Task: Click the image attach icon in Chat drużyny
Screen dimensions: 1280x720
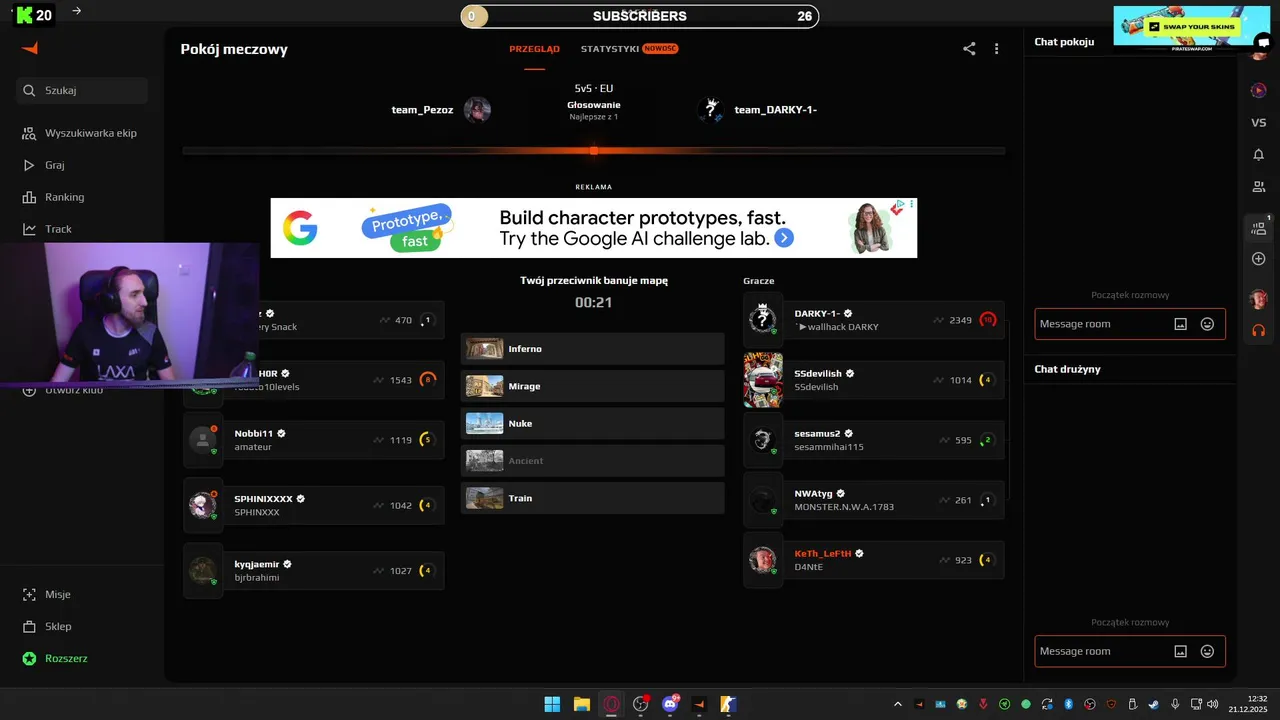Action: [x=1180, y=651]
